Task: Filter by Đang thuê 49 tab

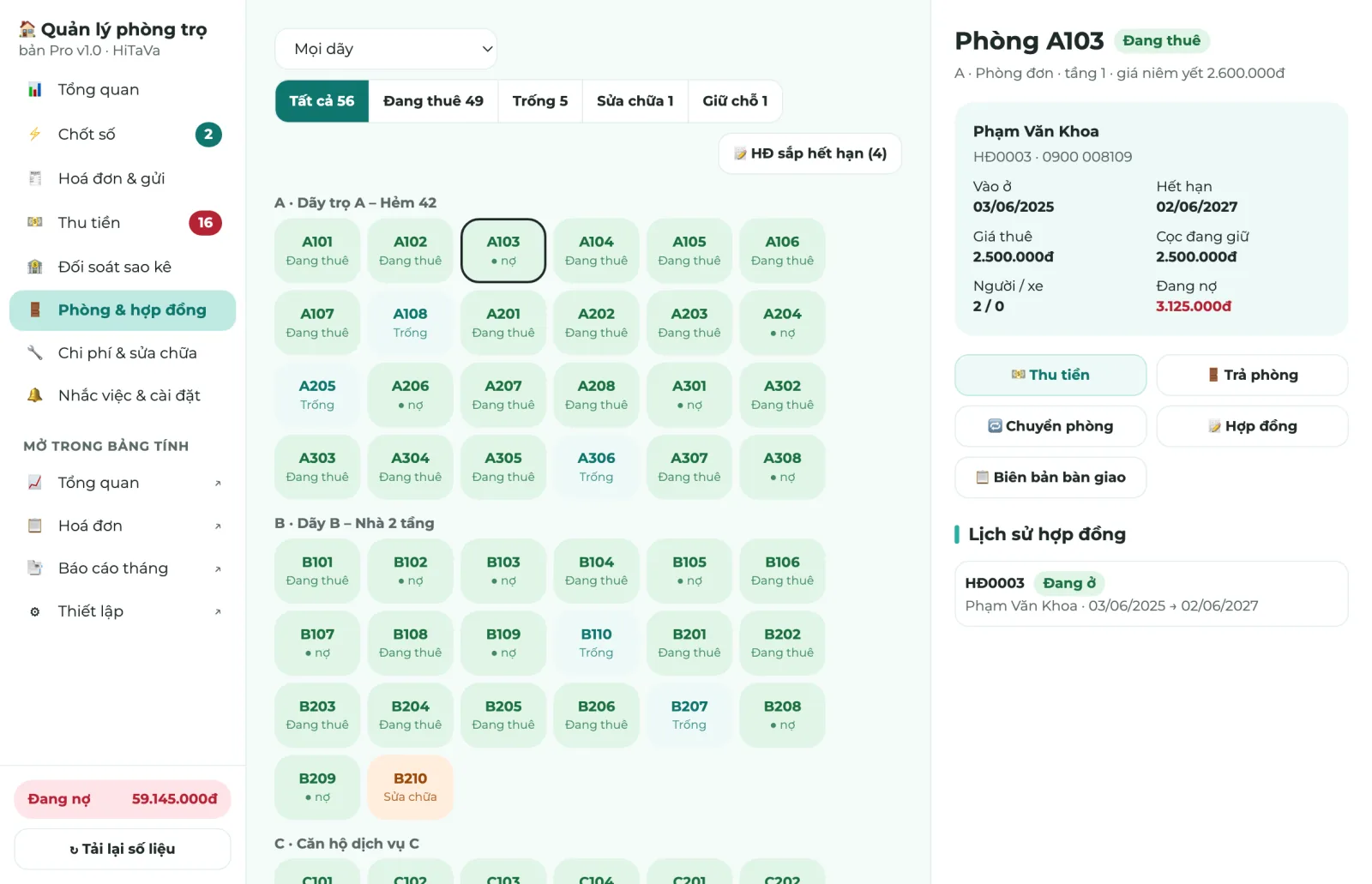Action: 433,101
